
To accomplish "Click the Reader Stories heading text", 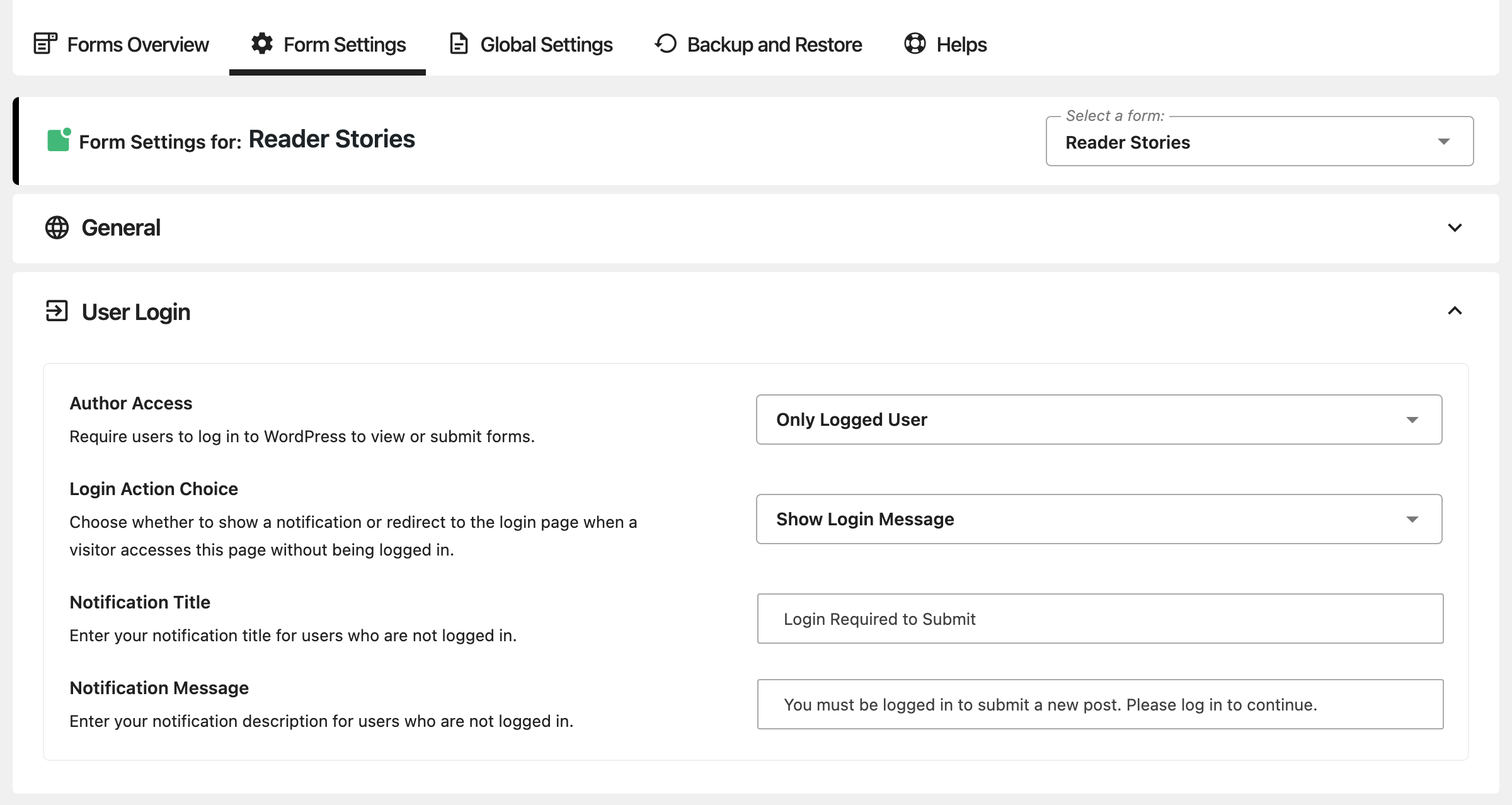I will (x=332, y=139).
